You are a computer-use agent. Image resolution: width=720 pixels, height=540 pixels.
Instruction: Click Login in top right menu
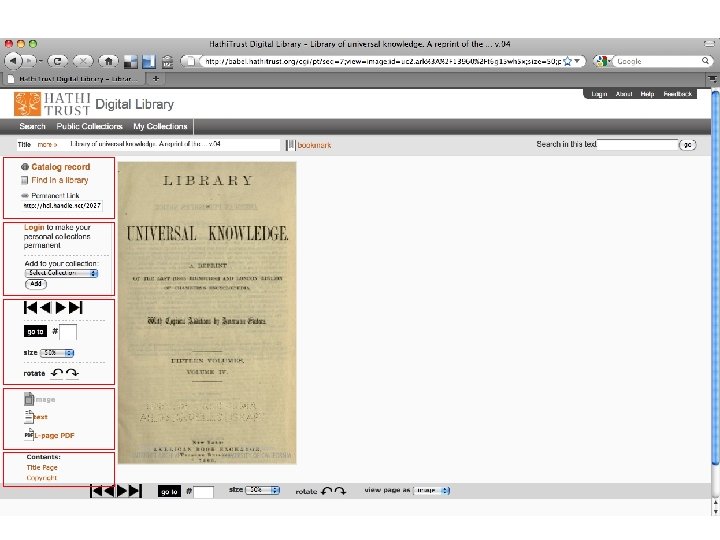[x=599, y=94]
